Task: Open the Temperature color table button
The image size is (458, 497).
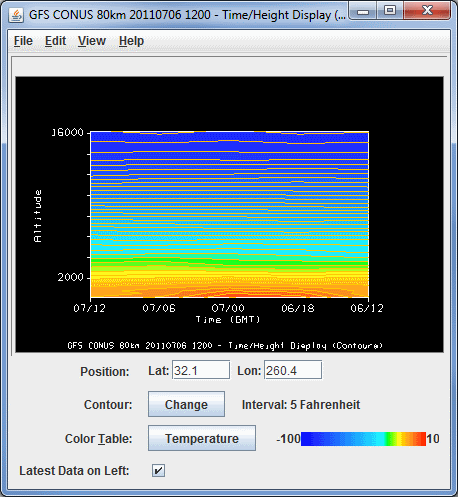Action: [x=202, y=438]
